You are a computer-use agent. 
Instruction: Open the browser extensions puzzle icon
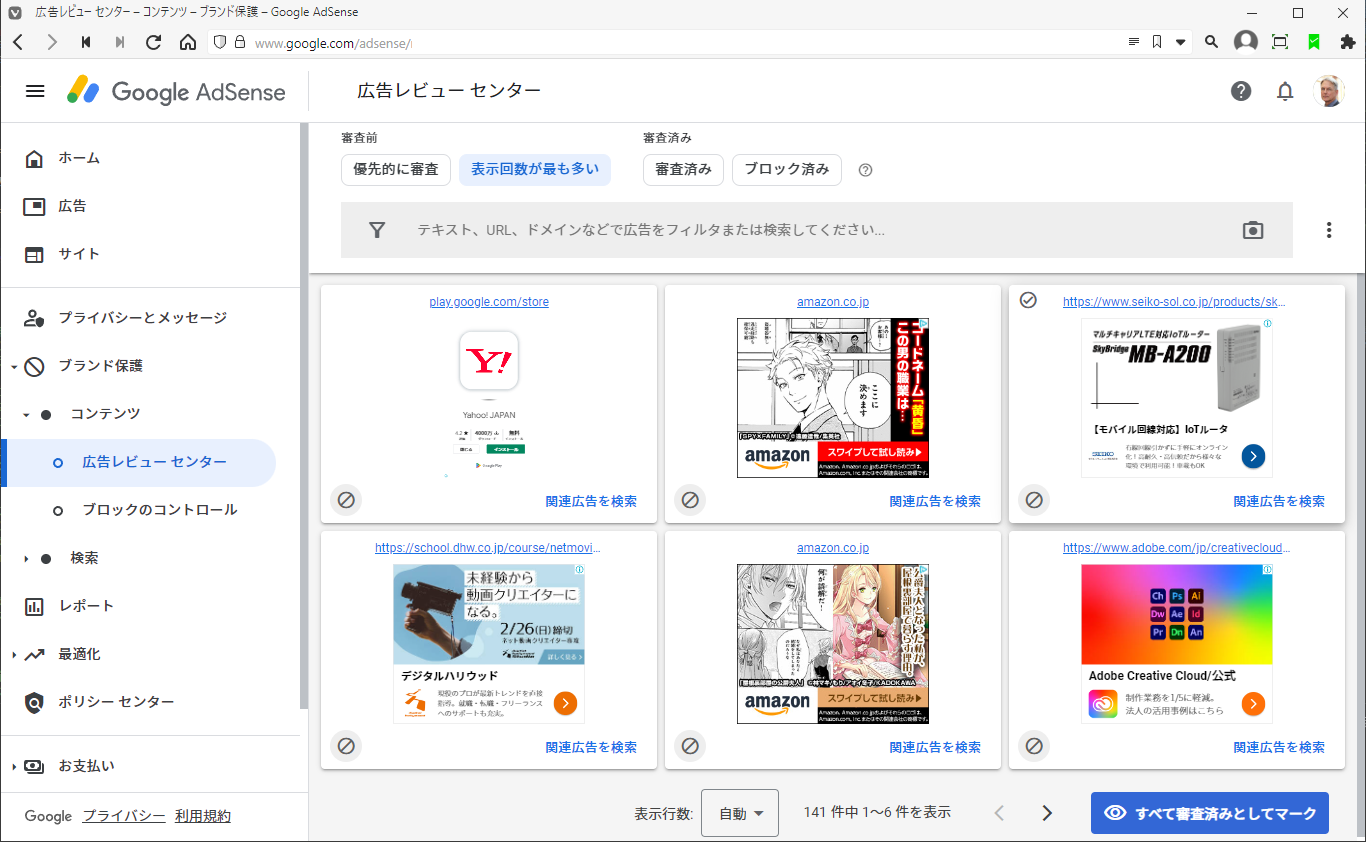click(x=1347, y=42)
